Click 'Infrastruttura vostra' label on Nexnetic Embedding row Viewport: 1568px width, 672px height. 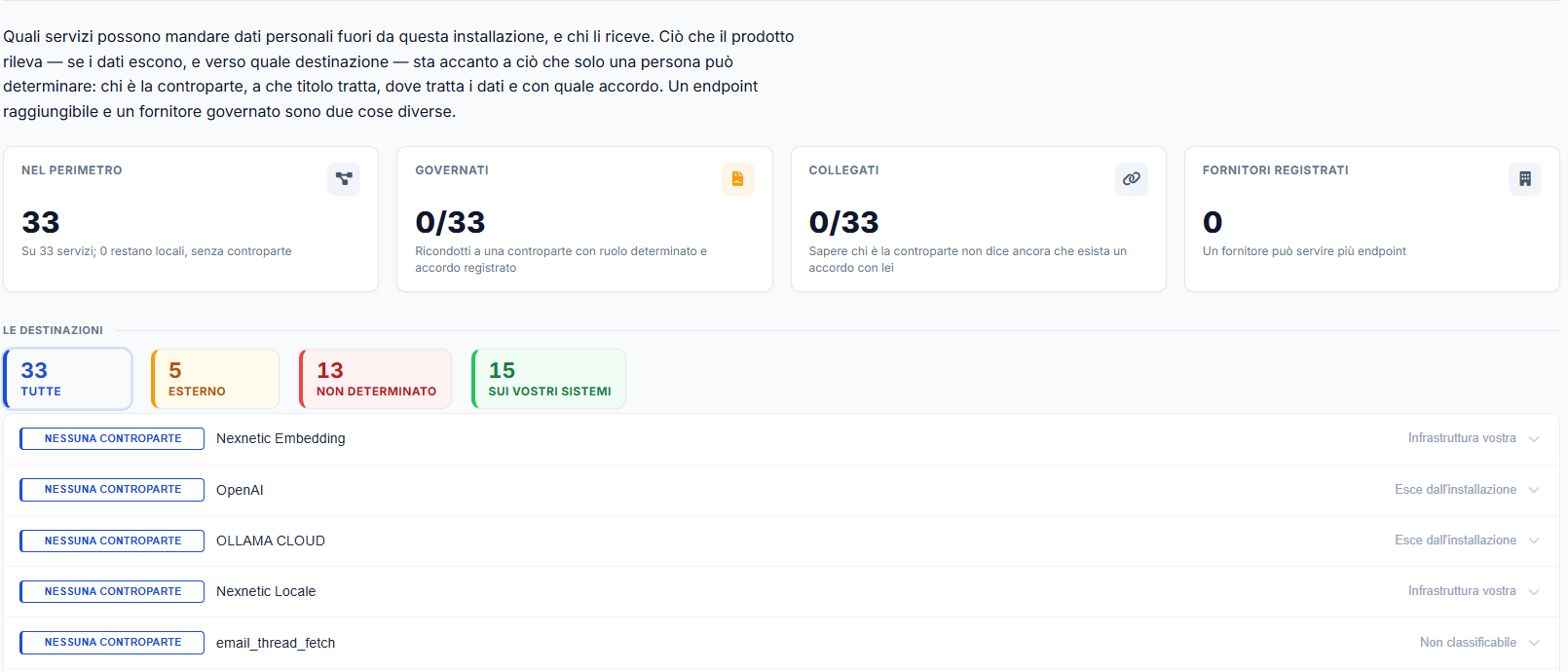(x=1462, y=438)
